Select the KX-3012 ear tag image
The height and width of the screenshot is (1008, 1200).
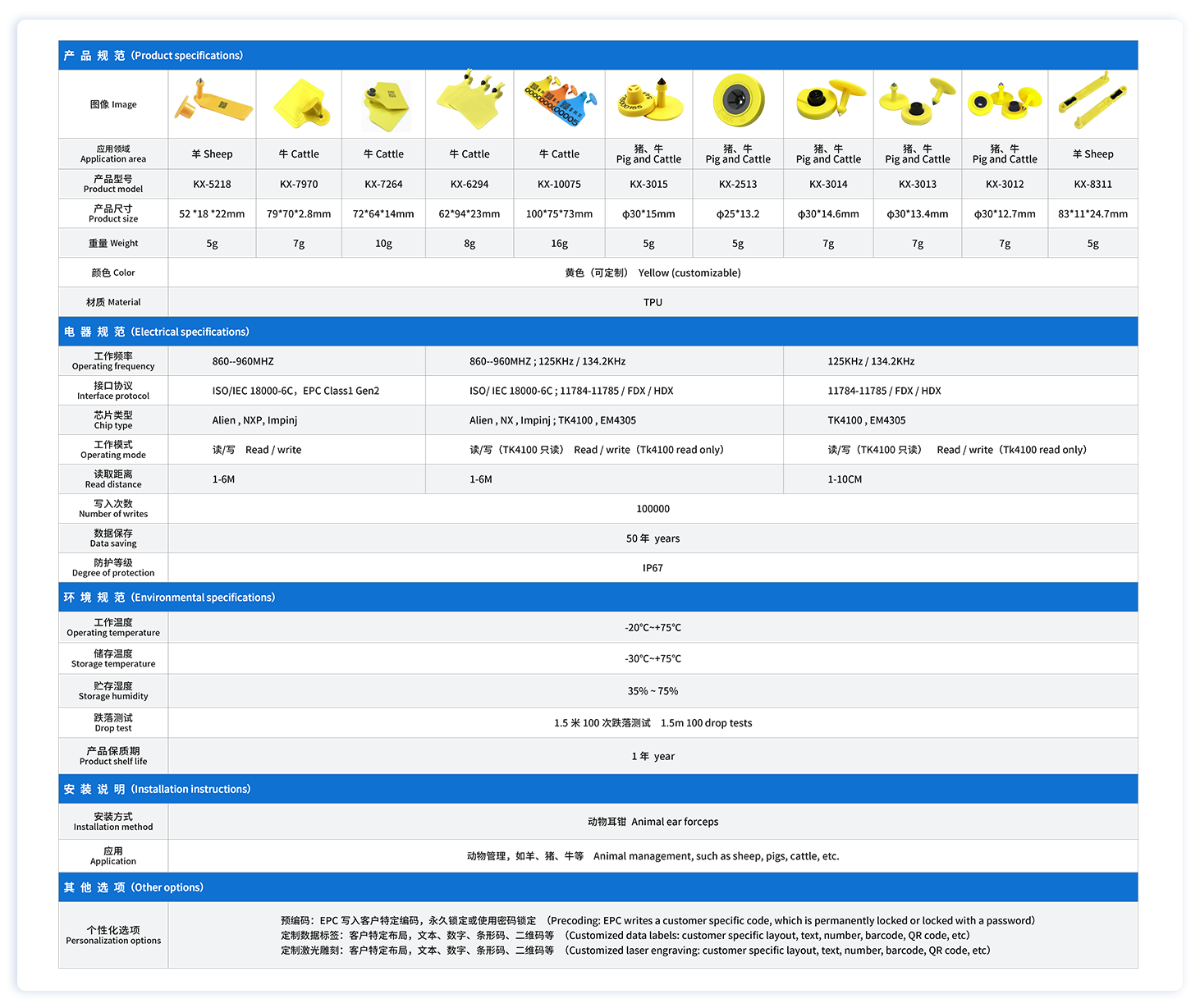[x=1005, y=102]
